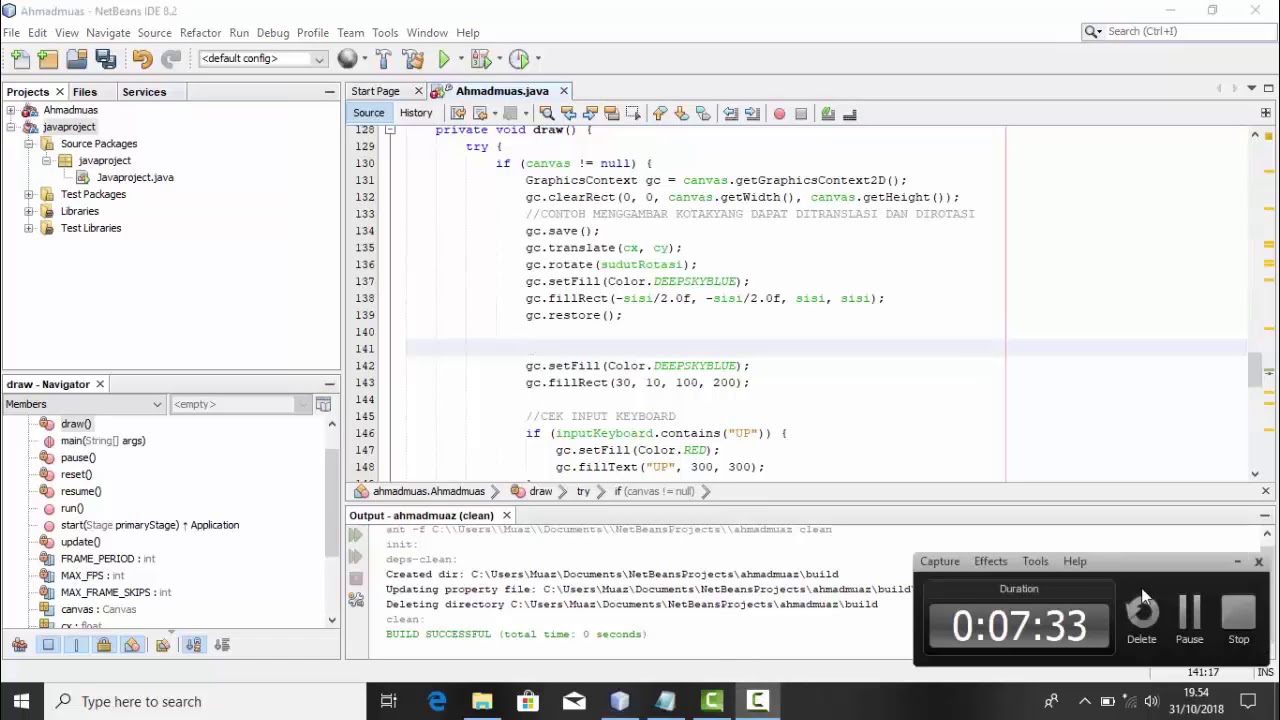The image size is (1280, 720).
Task: Open the Debug menu
Action: pyautogui.click(x=273, y=33)
